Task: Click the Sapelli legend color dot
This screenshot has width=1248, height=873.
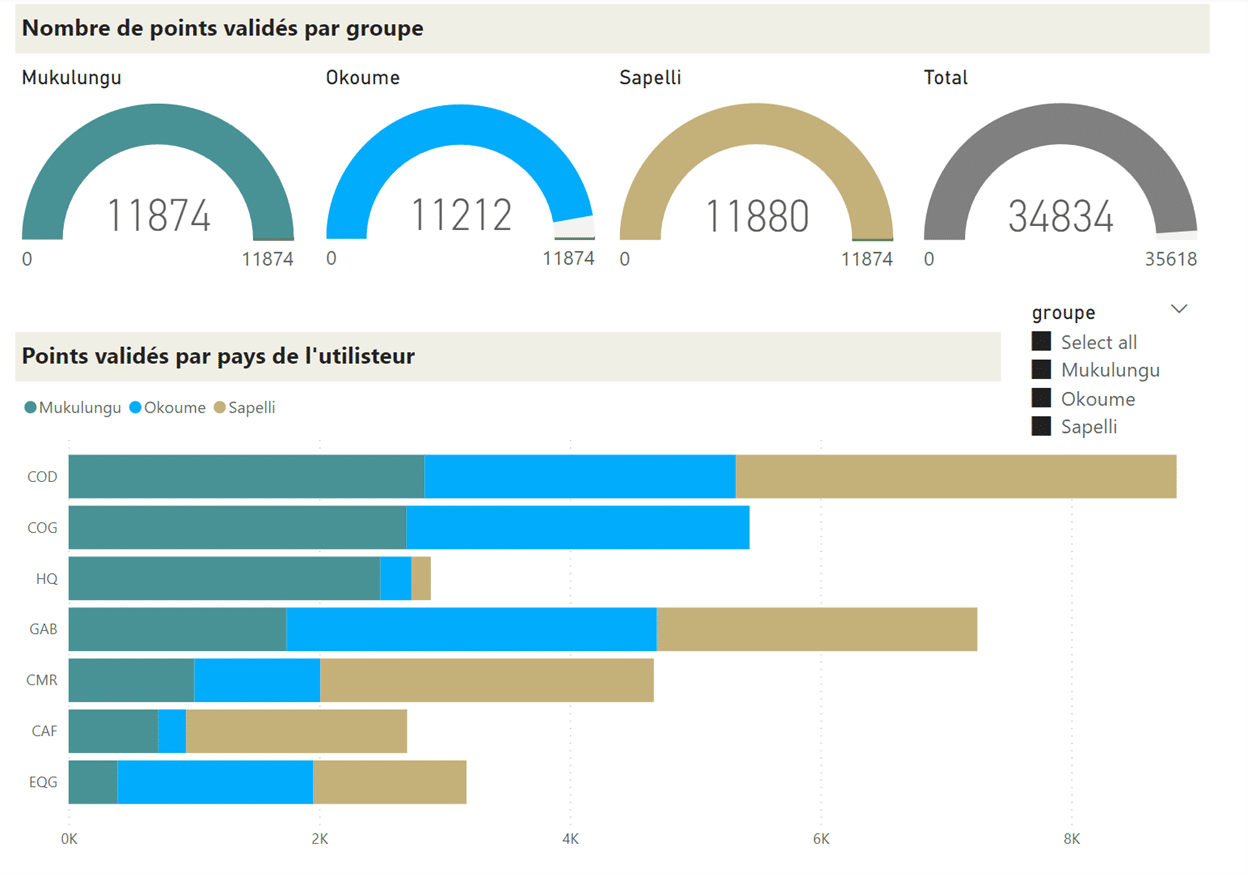Action: 220,408
